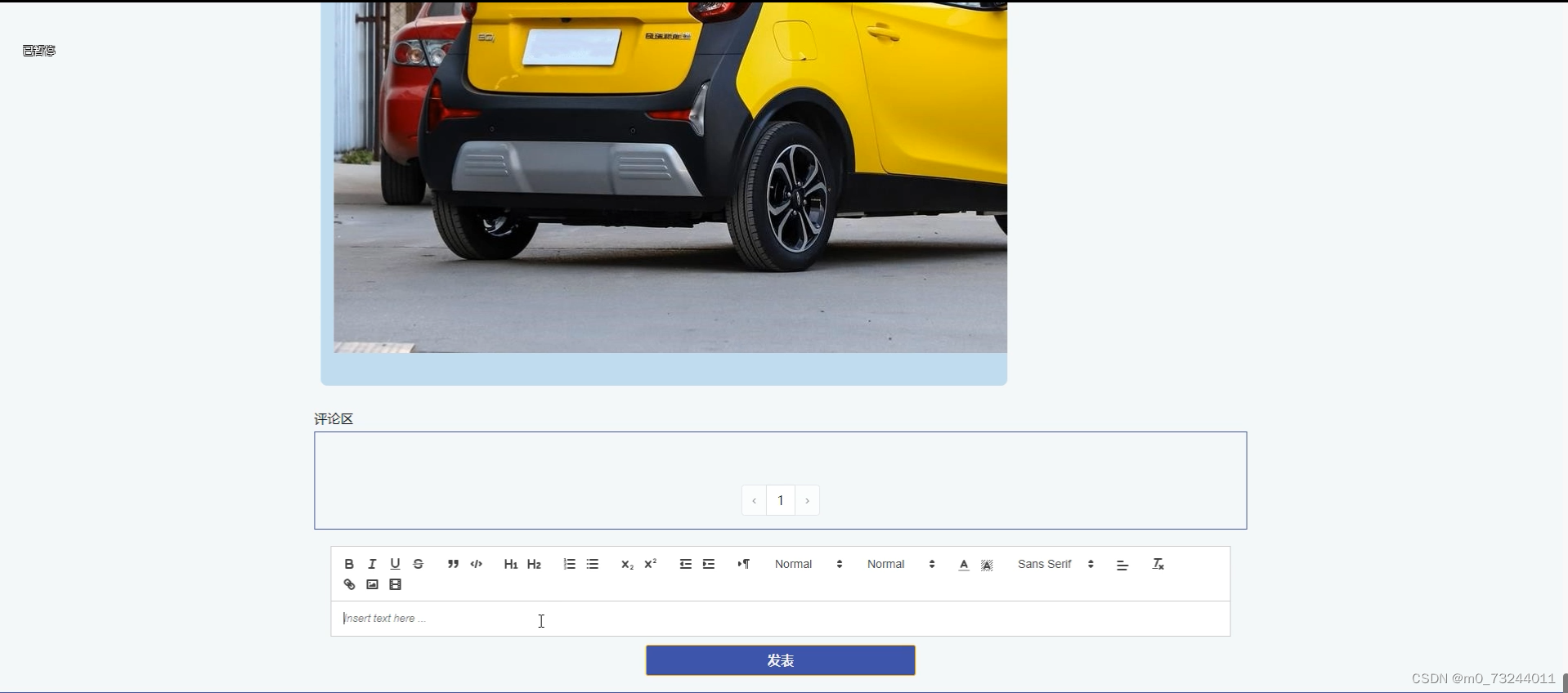Apply Heading 2 style
The image size is (1568, 693).
point(534,564)
